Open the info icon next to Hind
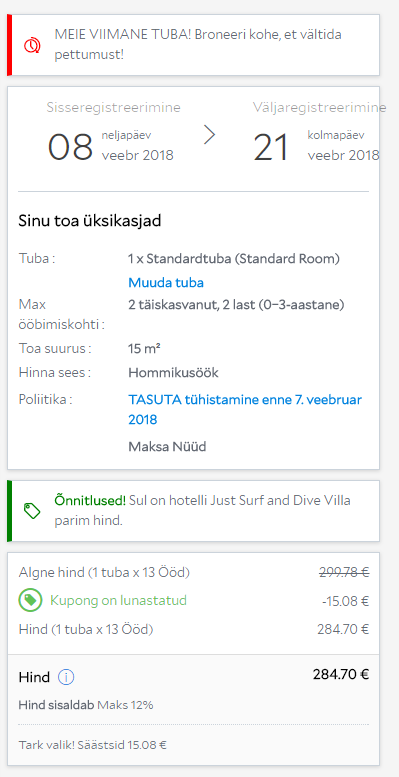399x777 pixels. pos(66,677)
